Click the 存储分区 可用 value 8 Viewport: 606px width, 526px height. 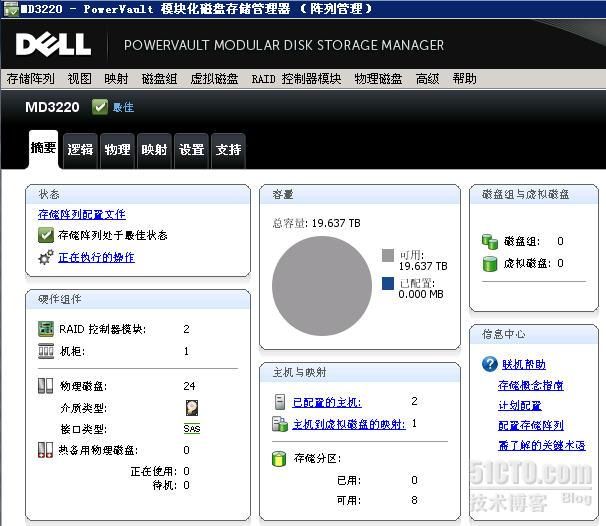(x=414, y=500)
